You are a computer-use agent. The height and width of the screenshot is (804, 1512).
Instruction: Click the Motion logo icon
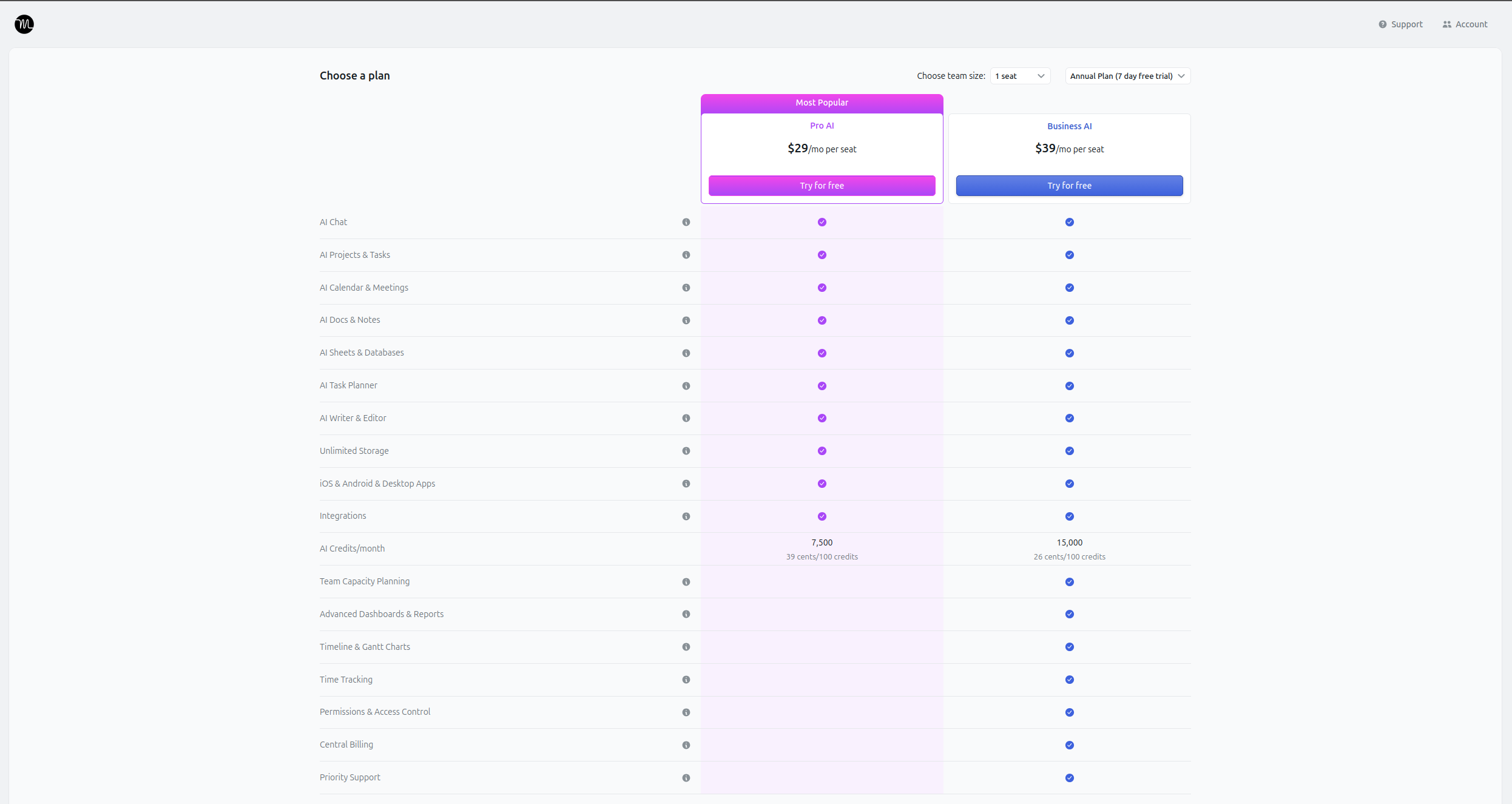point(24,24)
